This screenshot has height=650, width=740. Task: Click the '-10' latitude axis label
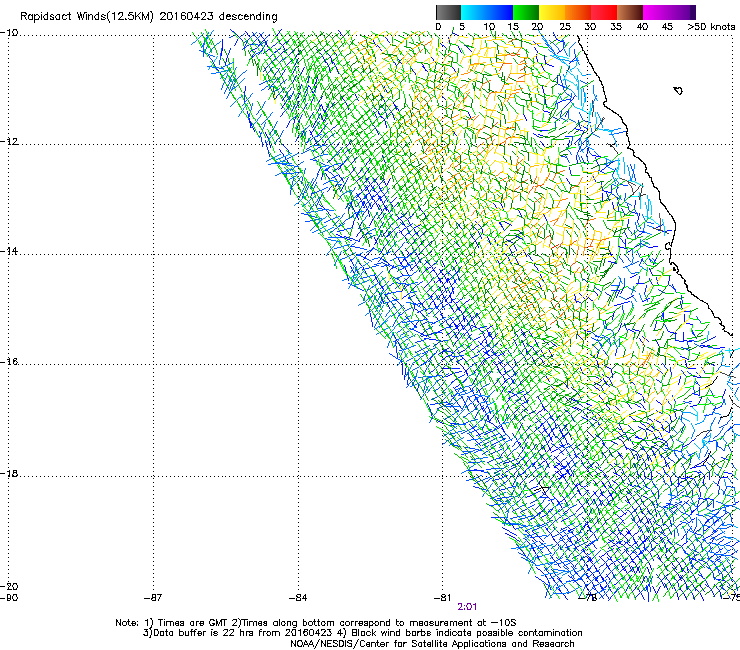9,33
